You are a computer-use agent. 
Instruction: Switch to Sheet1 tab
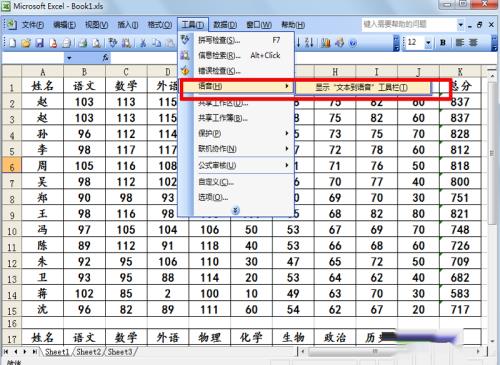tap(57, 352)
